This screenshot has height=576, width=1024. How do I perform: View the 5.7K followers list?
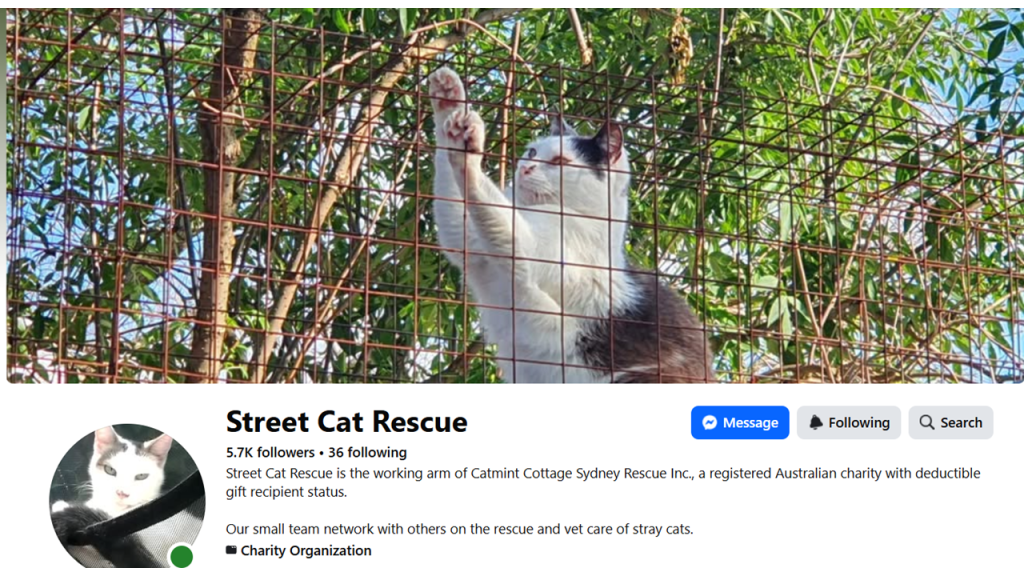point(270,452)
